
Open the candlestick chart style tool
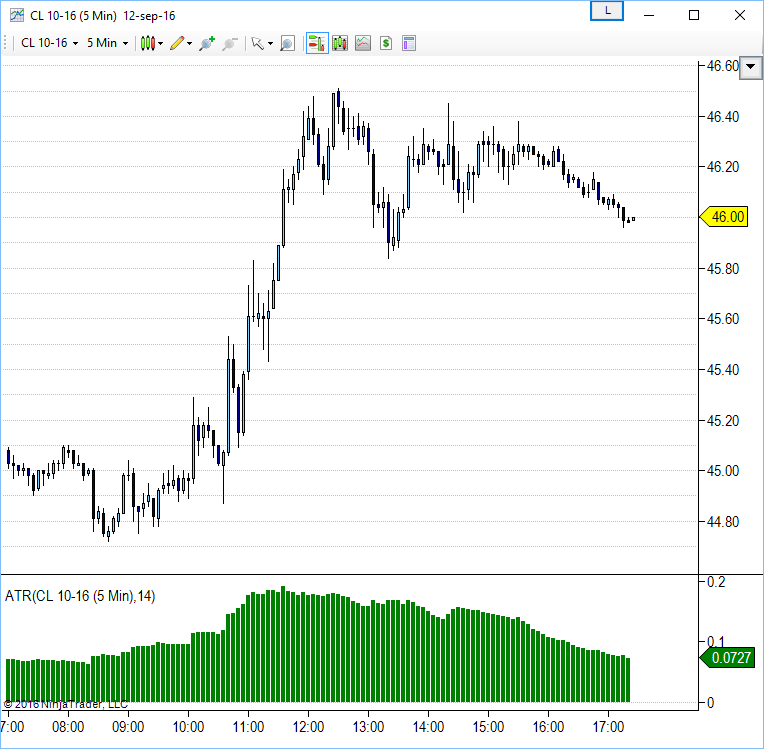pos(148,43)
